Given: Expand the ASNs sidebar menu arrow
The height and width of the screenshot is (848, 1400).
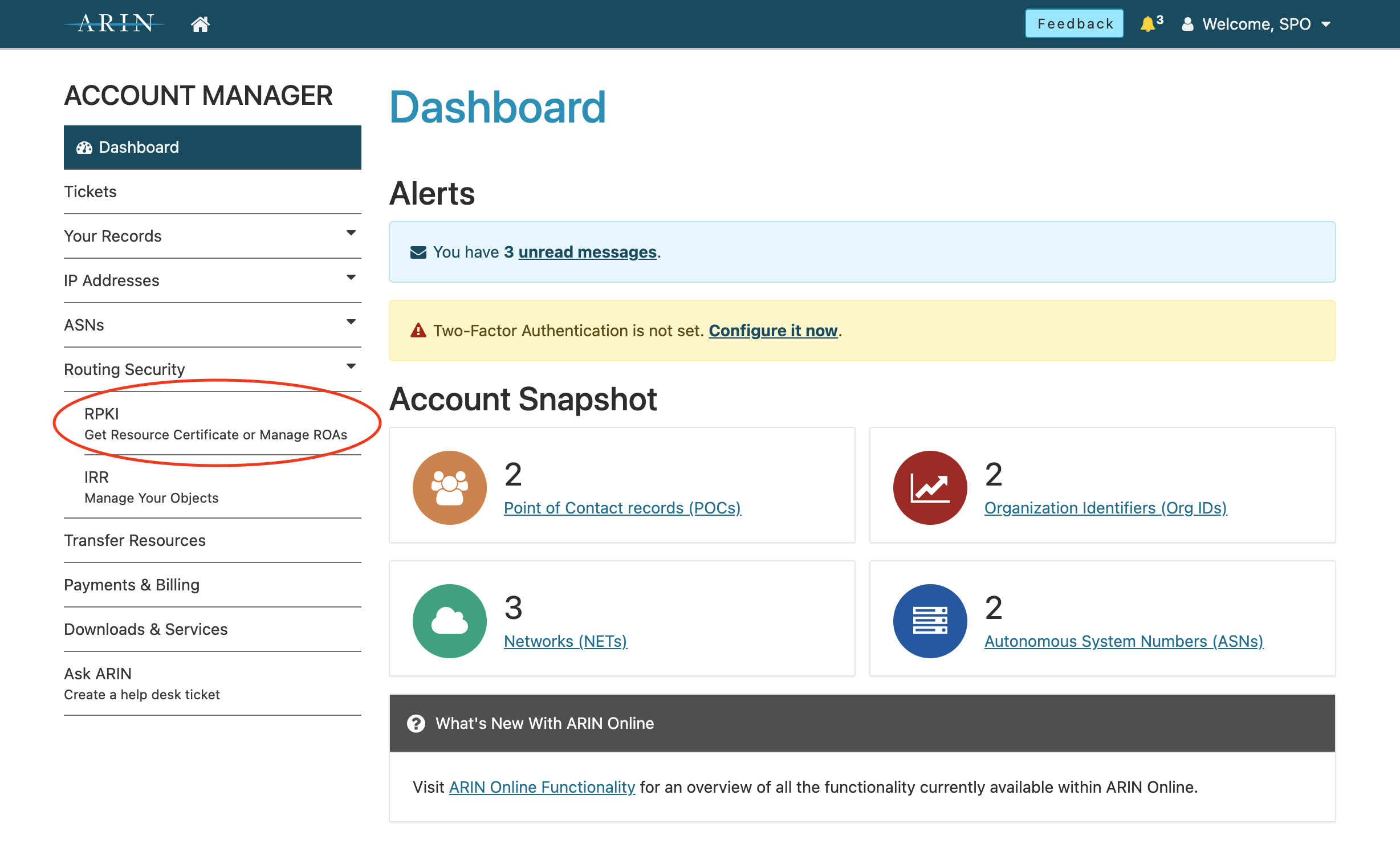Looking at the screenshot, I should point(351,322).
